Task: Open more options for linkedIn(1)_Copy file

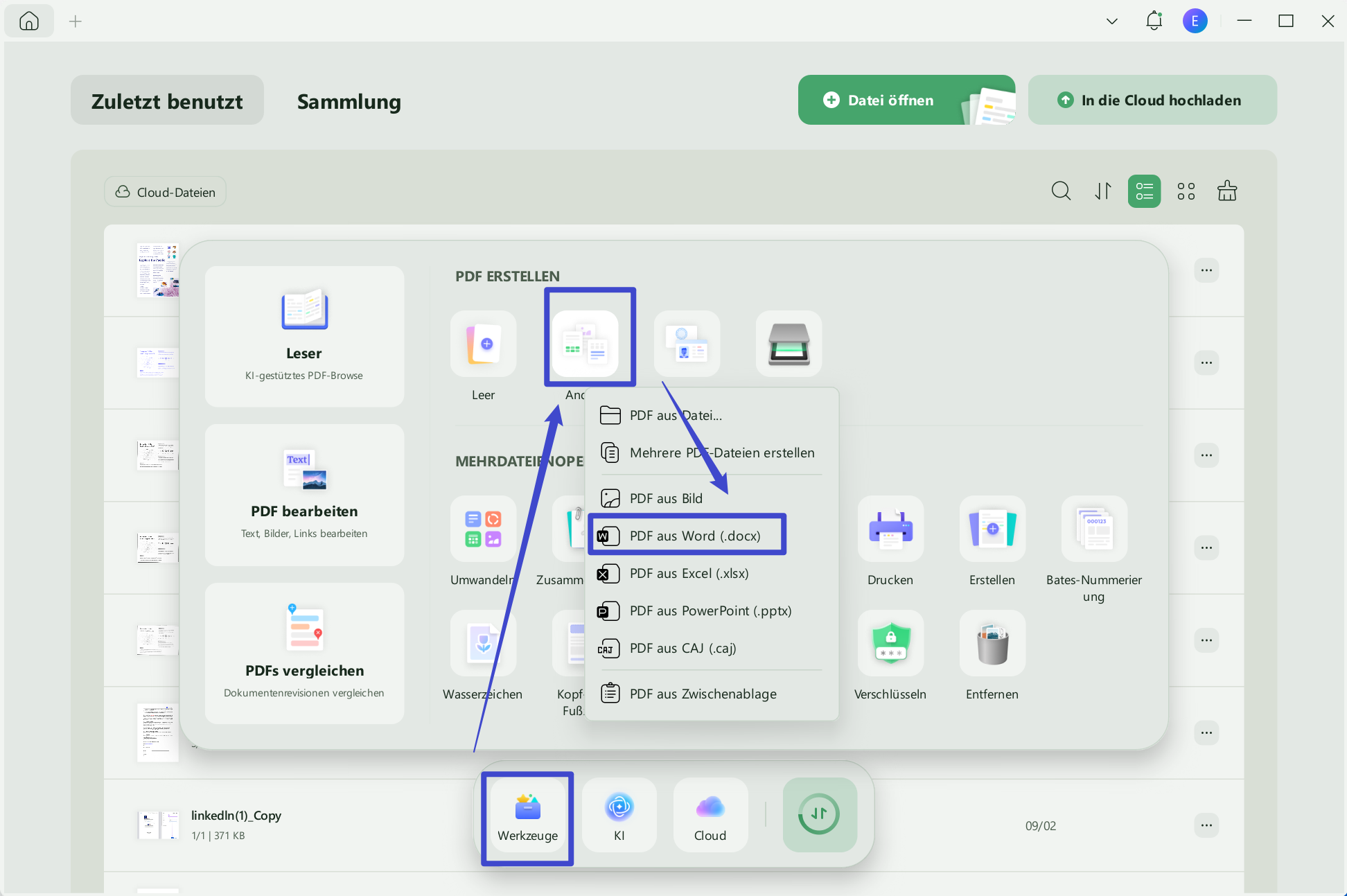Action: 1206,825
